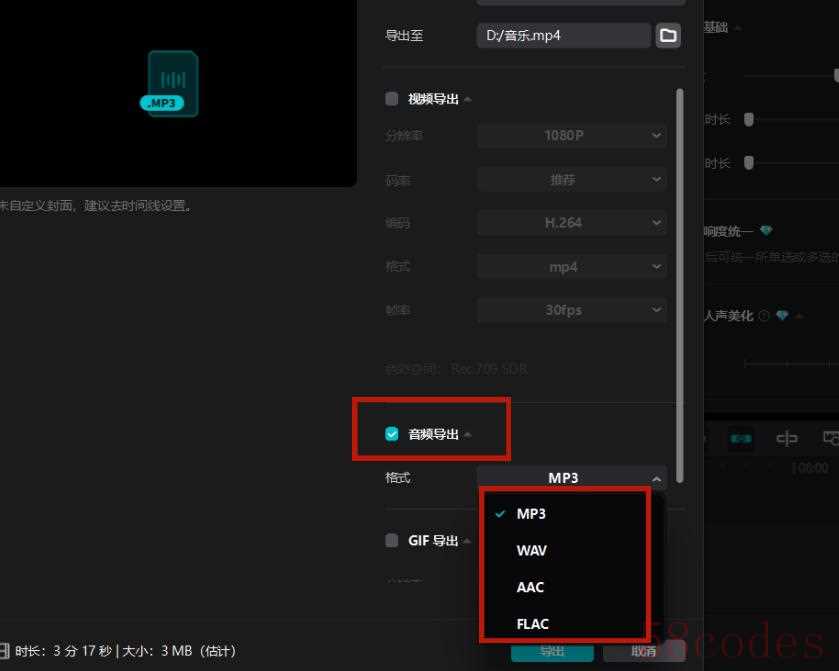Image resolution: width=839 pixels, height=671 pixels.
Task: Click the first 时长 slider handle
Action: tap(748, 120)
